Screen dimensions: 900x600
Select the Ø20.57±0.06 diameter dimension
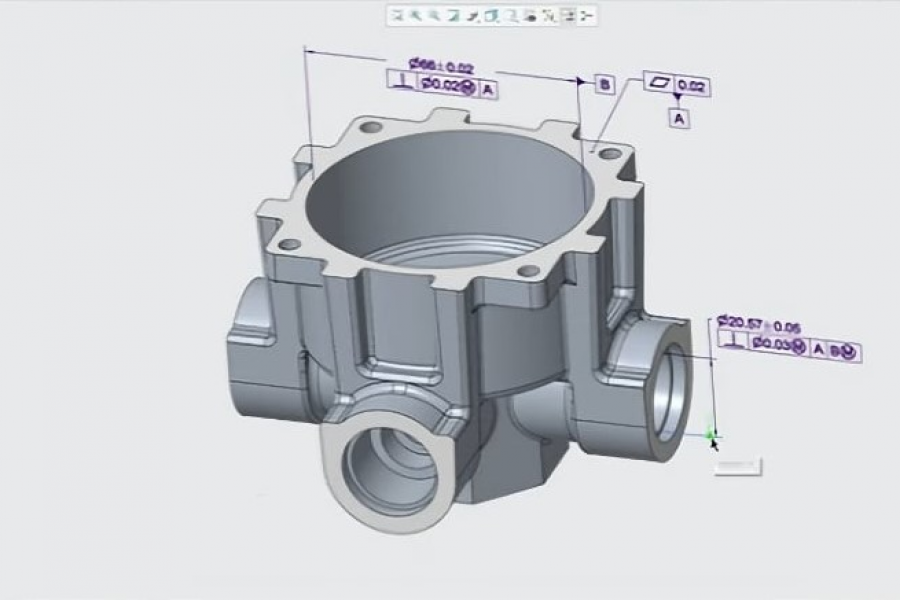759,324
